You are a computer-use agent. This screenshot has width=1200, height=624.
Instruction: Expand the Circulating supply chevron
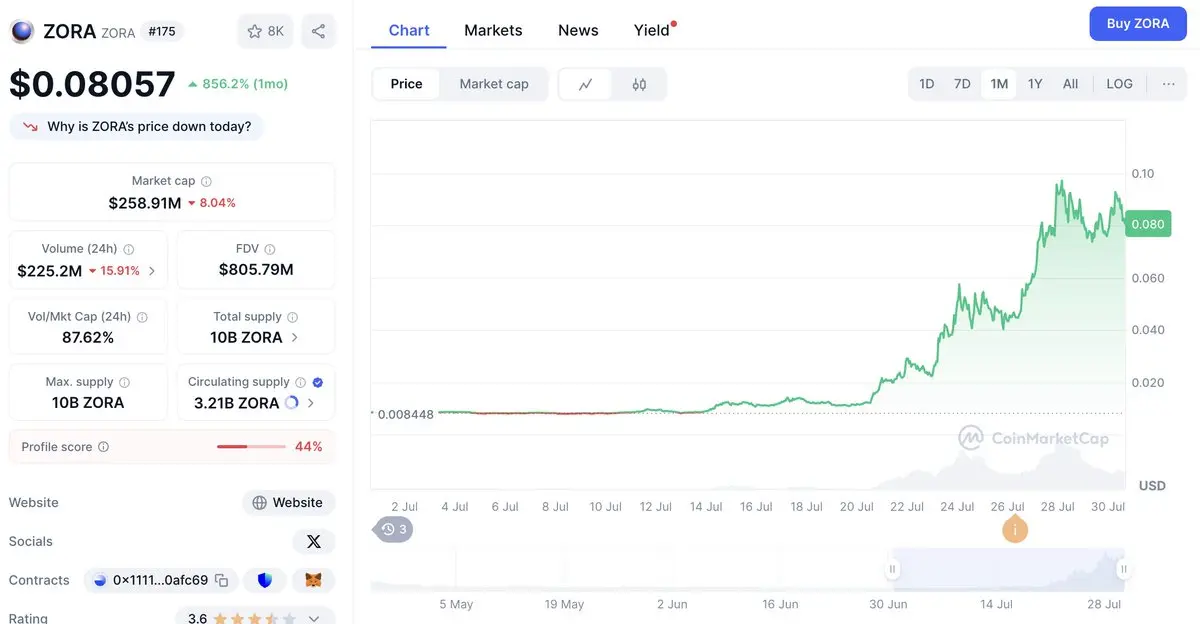[x=311, y=403]
